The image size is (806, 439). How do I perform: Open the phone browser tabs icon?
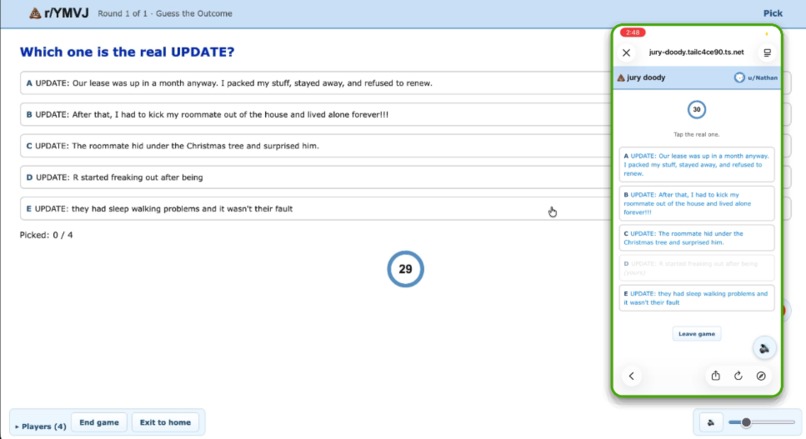(x=767, y=52)
